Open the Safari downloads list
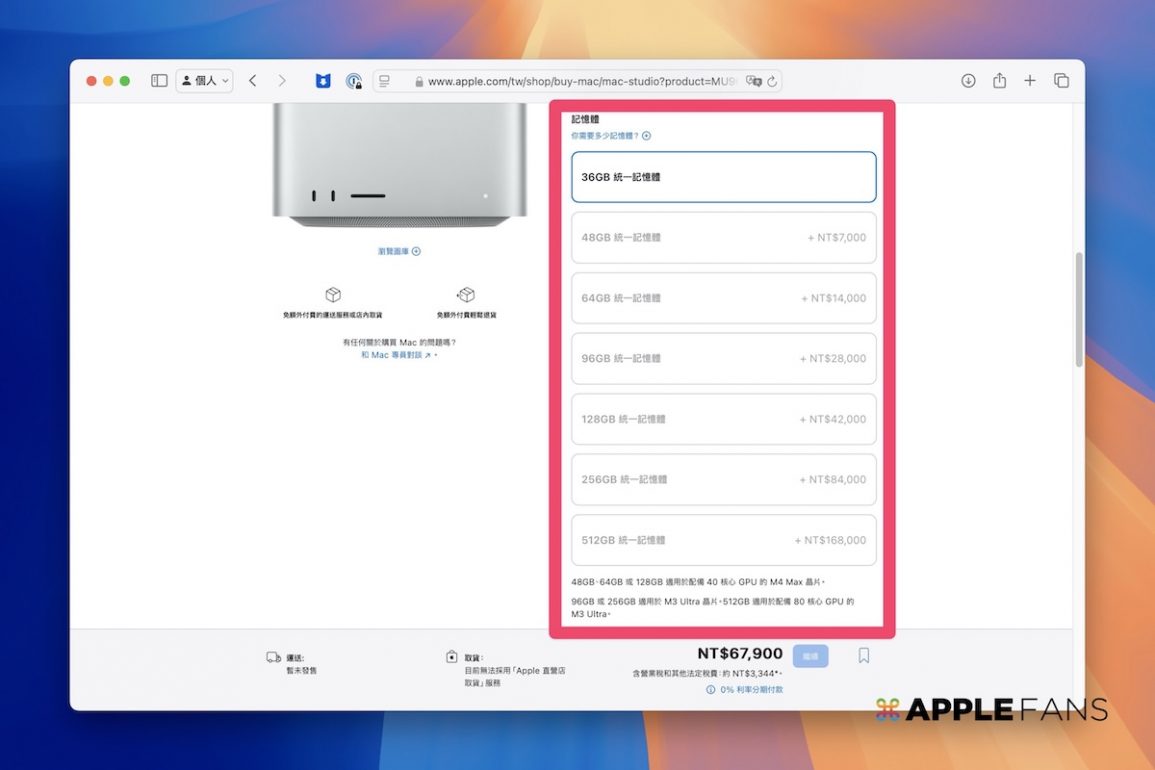Viewport: 1155px width, 770px height. pos(968,81)
